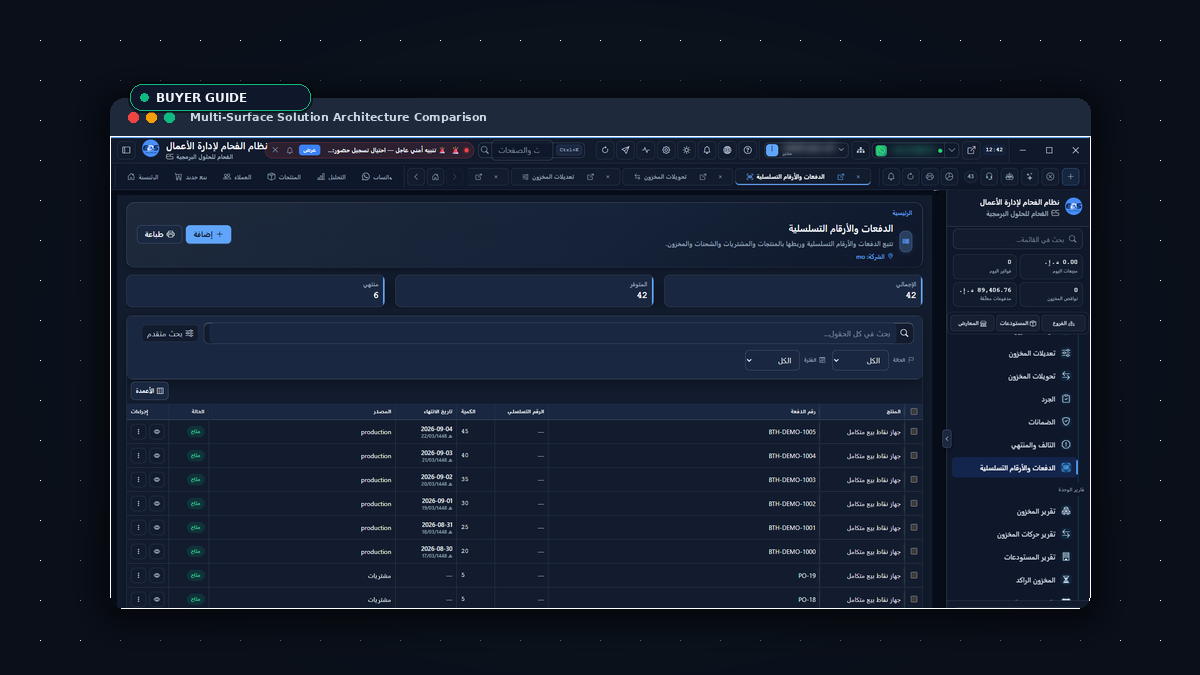Open the organization hierarchy icon
The image size is (1200, 675).
(860, 150)
